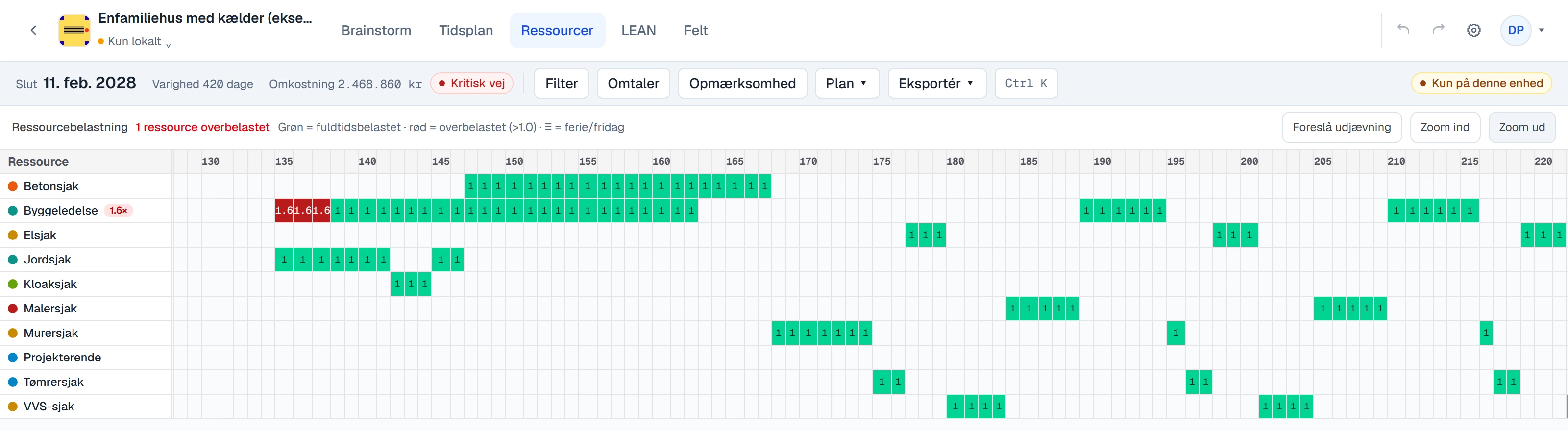This screenshot has width=1568, height=431.
Task: Click day 150 in timeline header
Action: (x=514, y=161)
